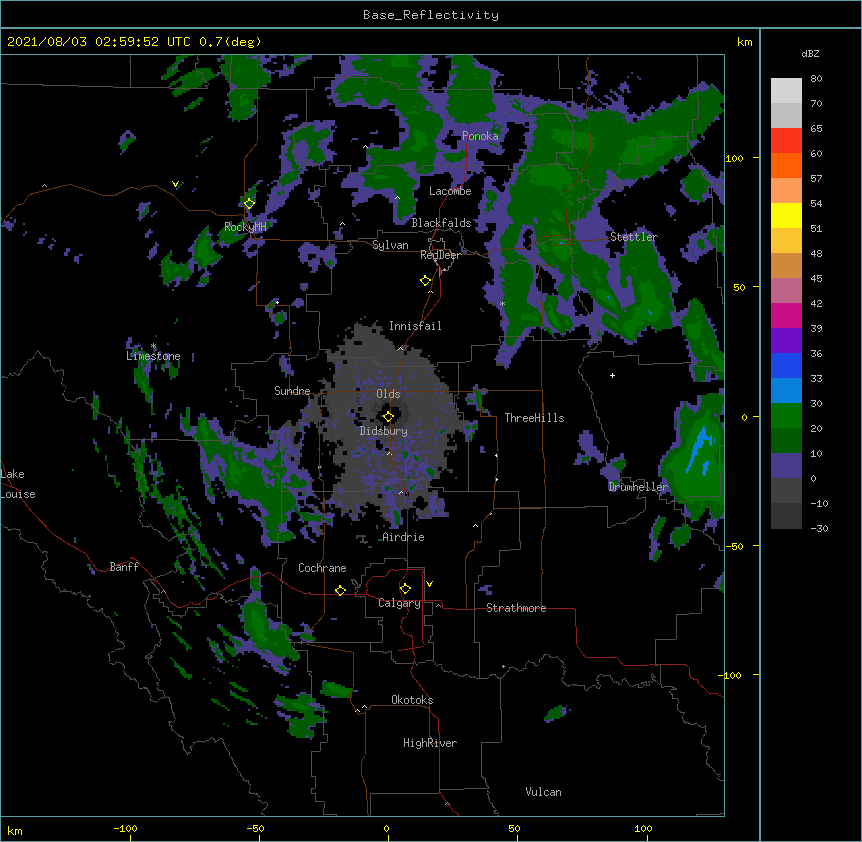Click the Sylvan label
The image size is (862, 842).
click(x=390, y=245)
